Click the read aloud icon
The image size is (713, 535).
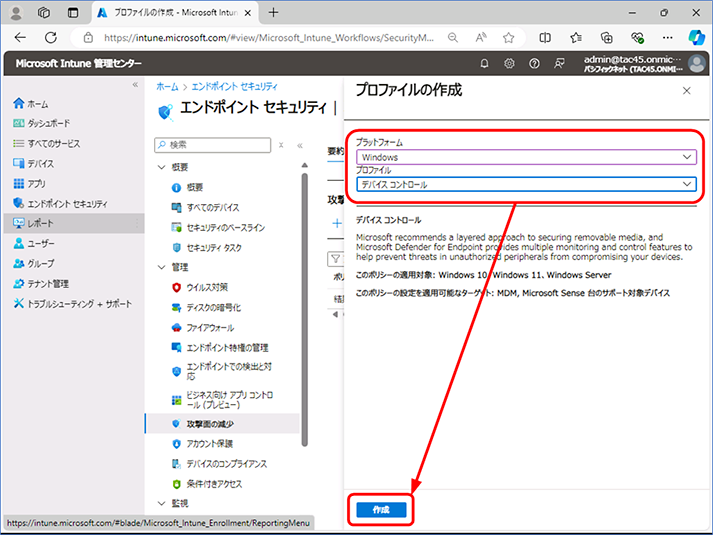tap(481, 38)
